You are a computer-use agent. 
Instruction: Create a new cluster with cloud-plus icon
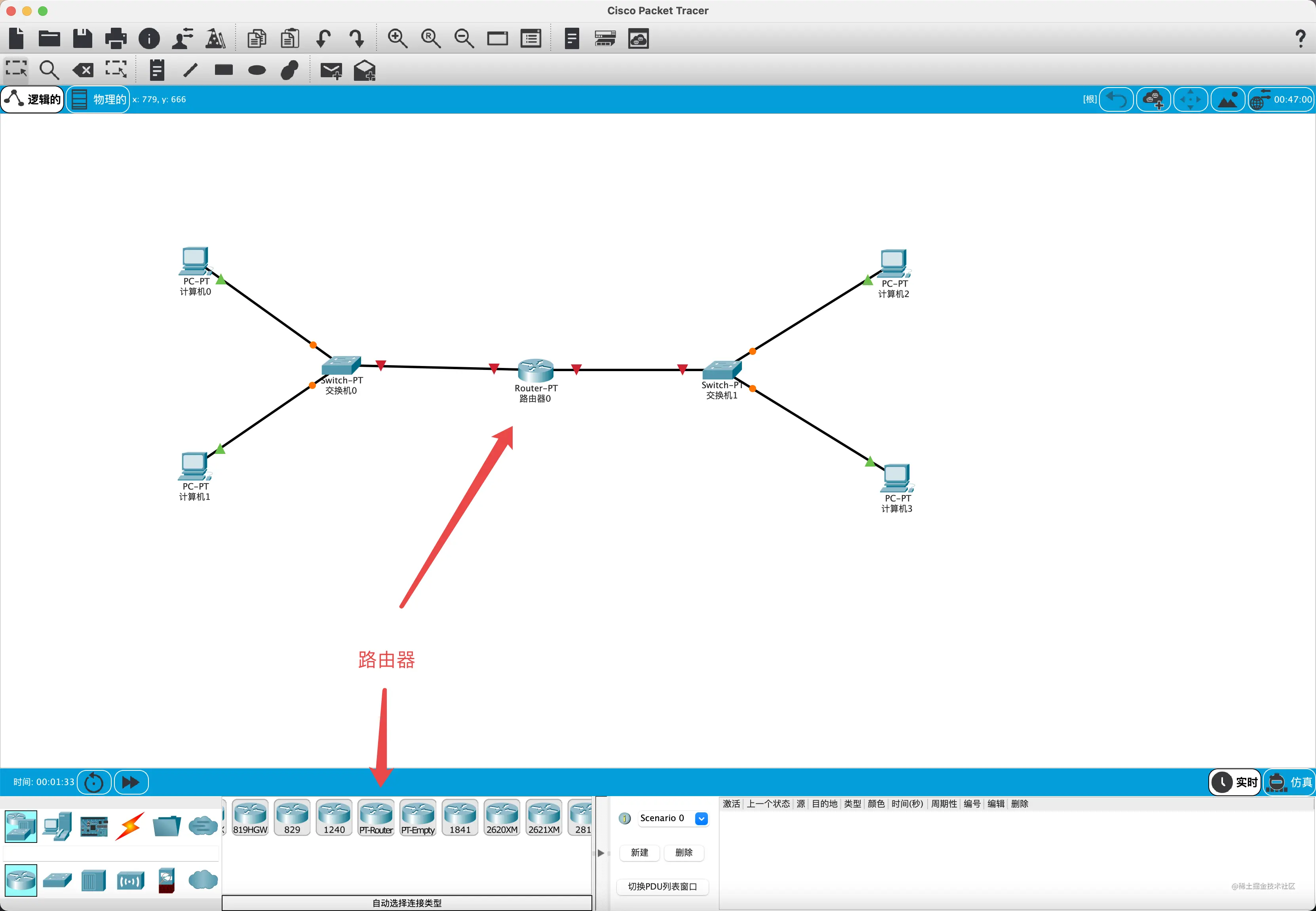tap(1153, 99)
